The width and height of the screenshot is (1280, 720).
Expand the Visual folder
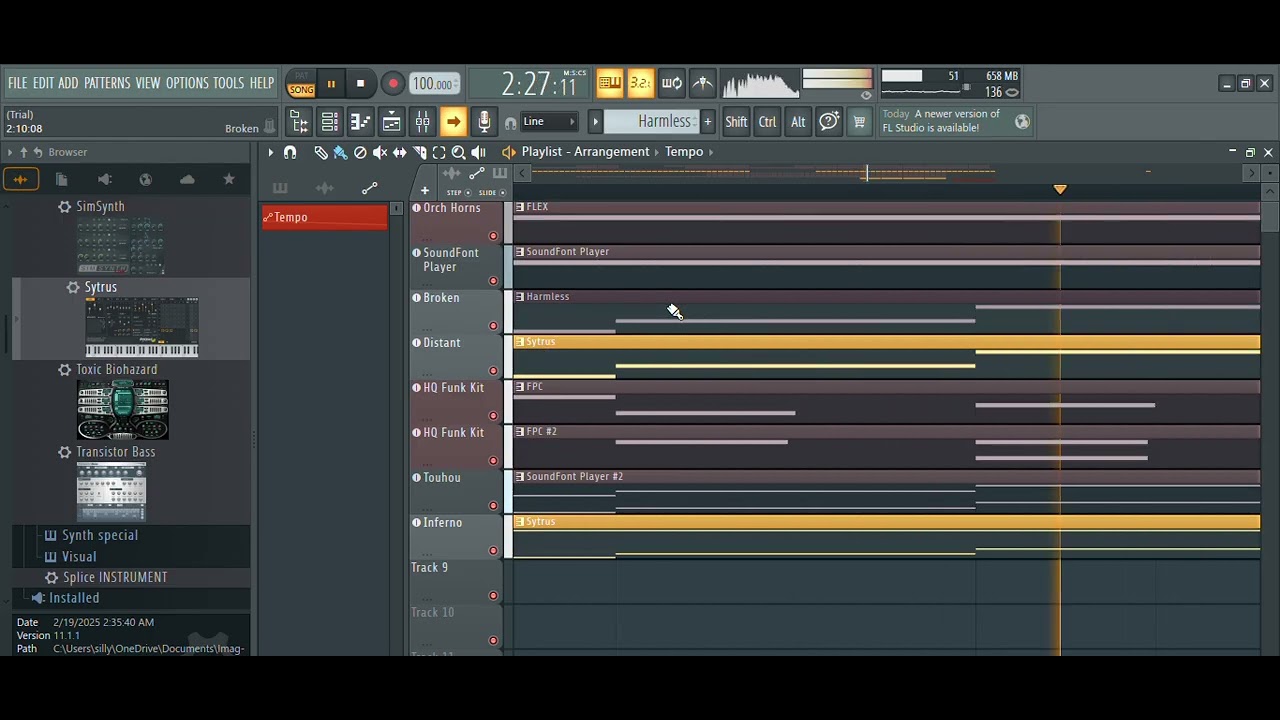coord(70,557)
